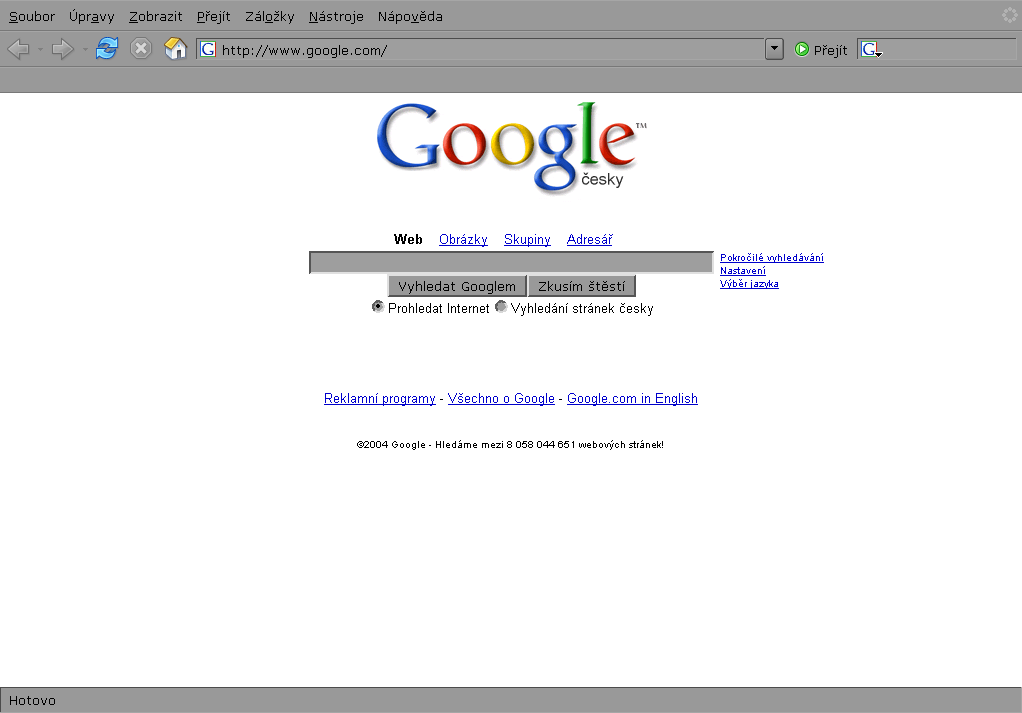This screenshot has width=1022, height=713.
Task: Click the activity throbber icon
Action: click(x=1010, y=14)
